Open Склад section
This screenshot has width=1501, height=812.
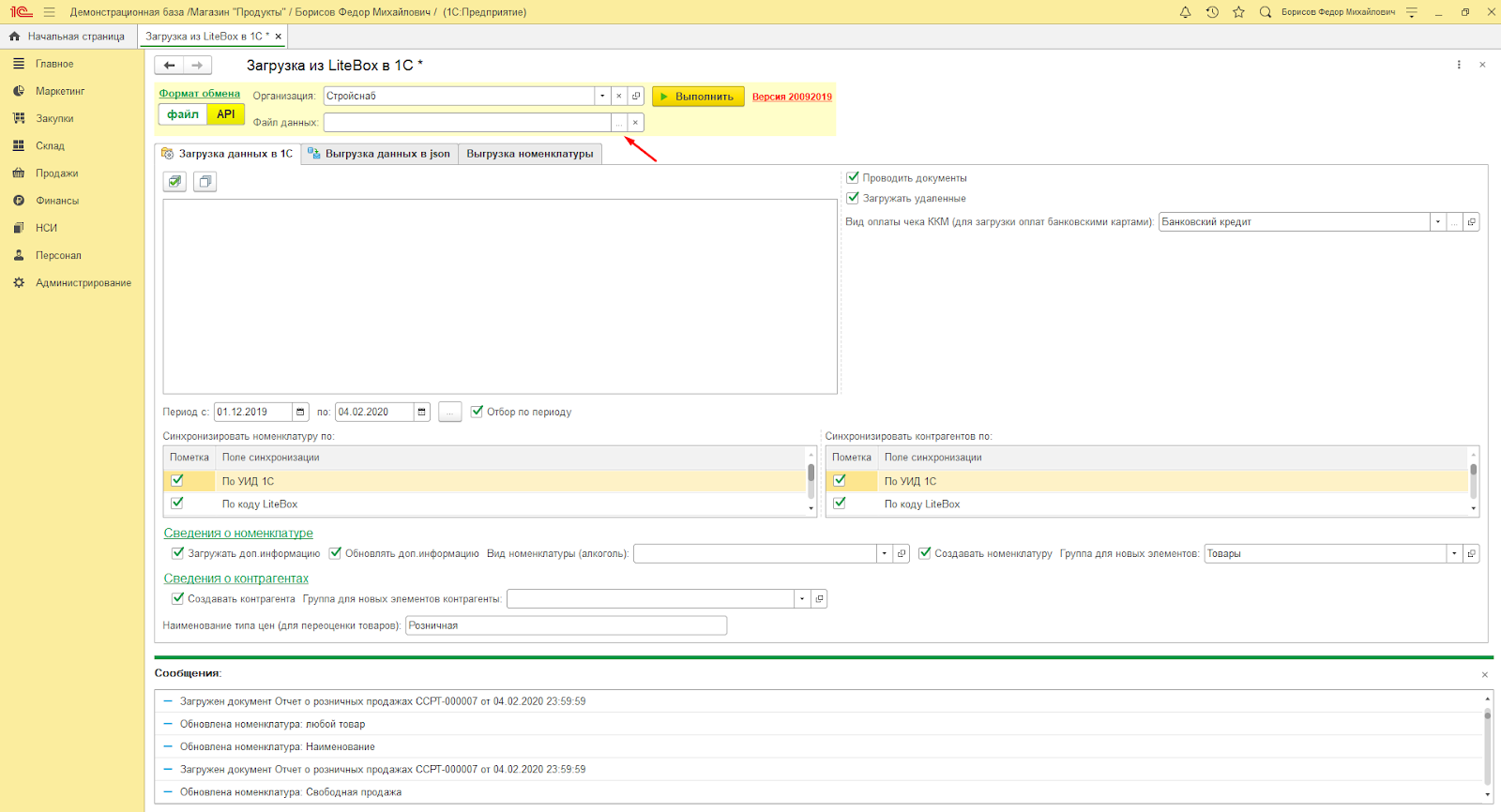click(50, 145)
